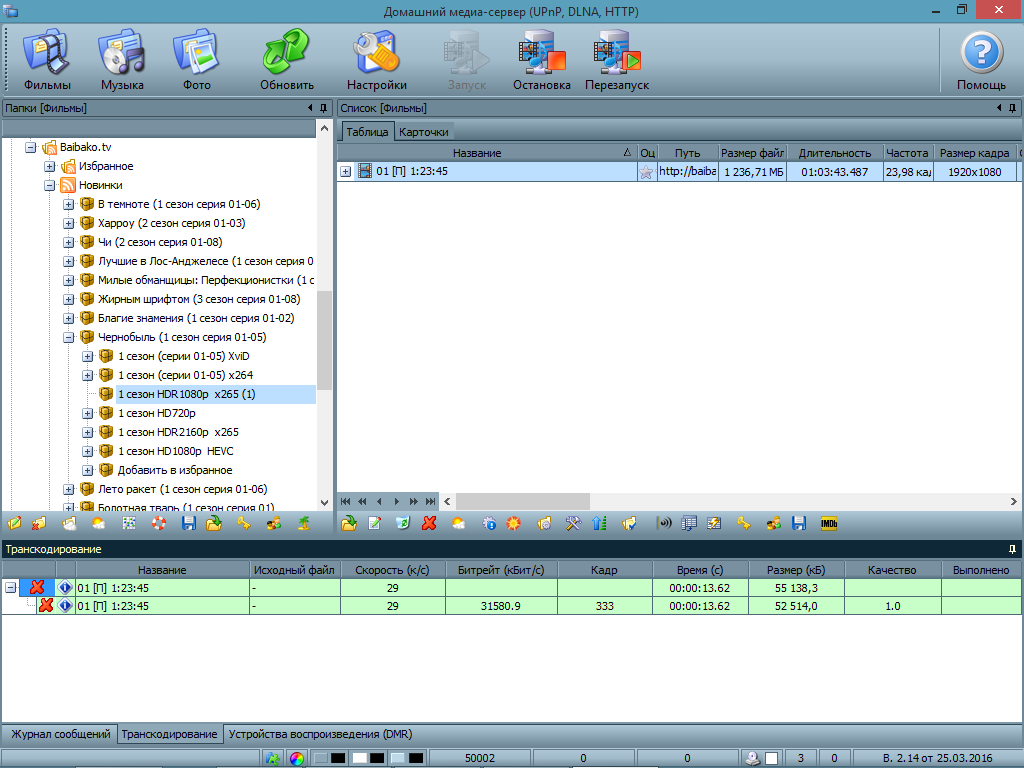Click the red X delete icon in list toolbar

click(x=430, y=523)
